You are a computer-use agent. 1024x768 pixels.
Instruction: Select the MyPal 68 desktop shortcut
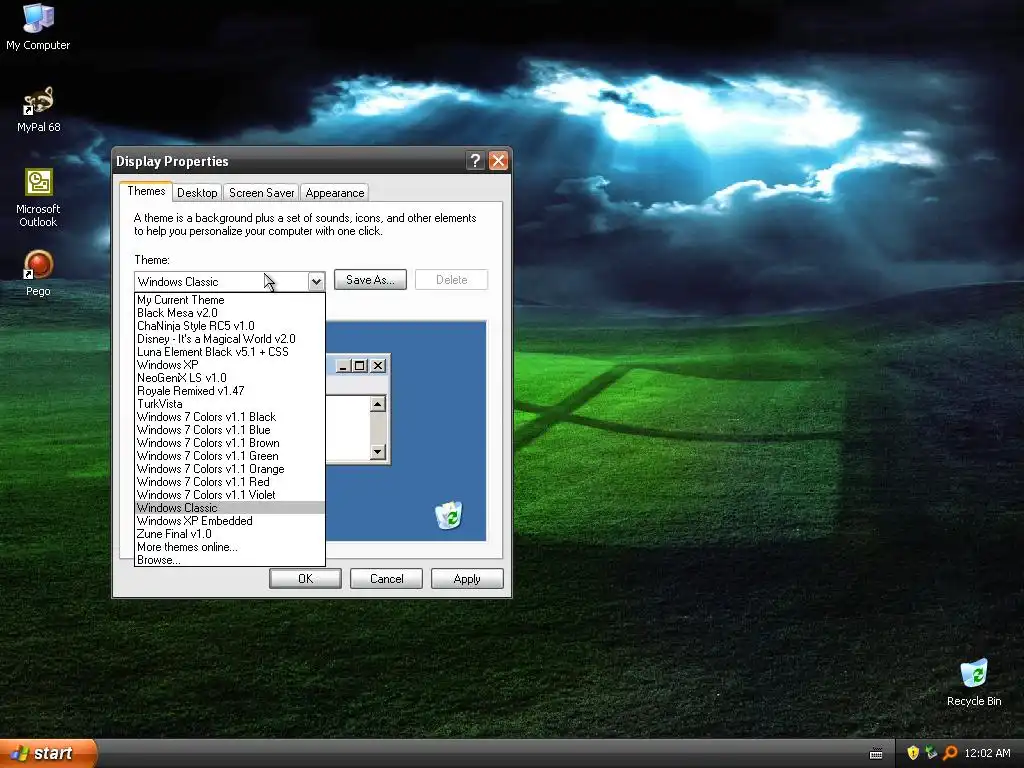(38, 109)
